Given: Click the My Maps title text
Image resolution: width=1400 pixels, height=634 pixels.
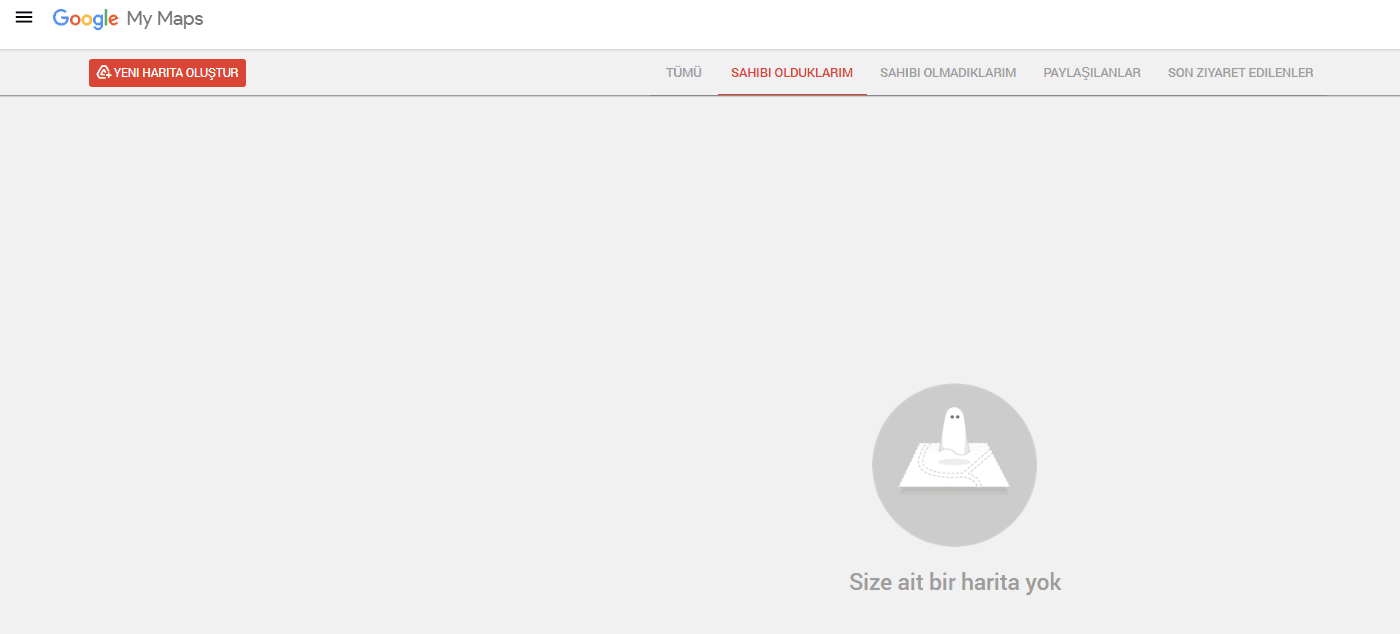Looking at the screenshot, I should pos(164,19).
